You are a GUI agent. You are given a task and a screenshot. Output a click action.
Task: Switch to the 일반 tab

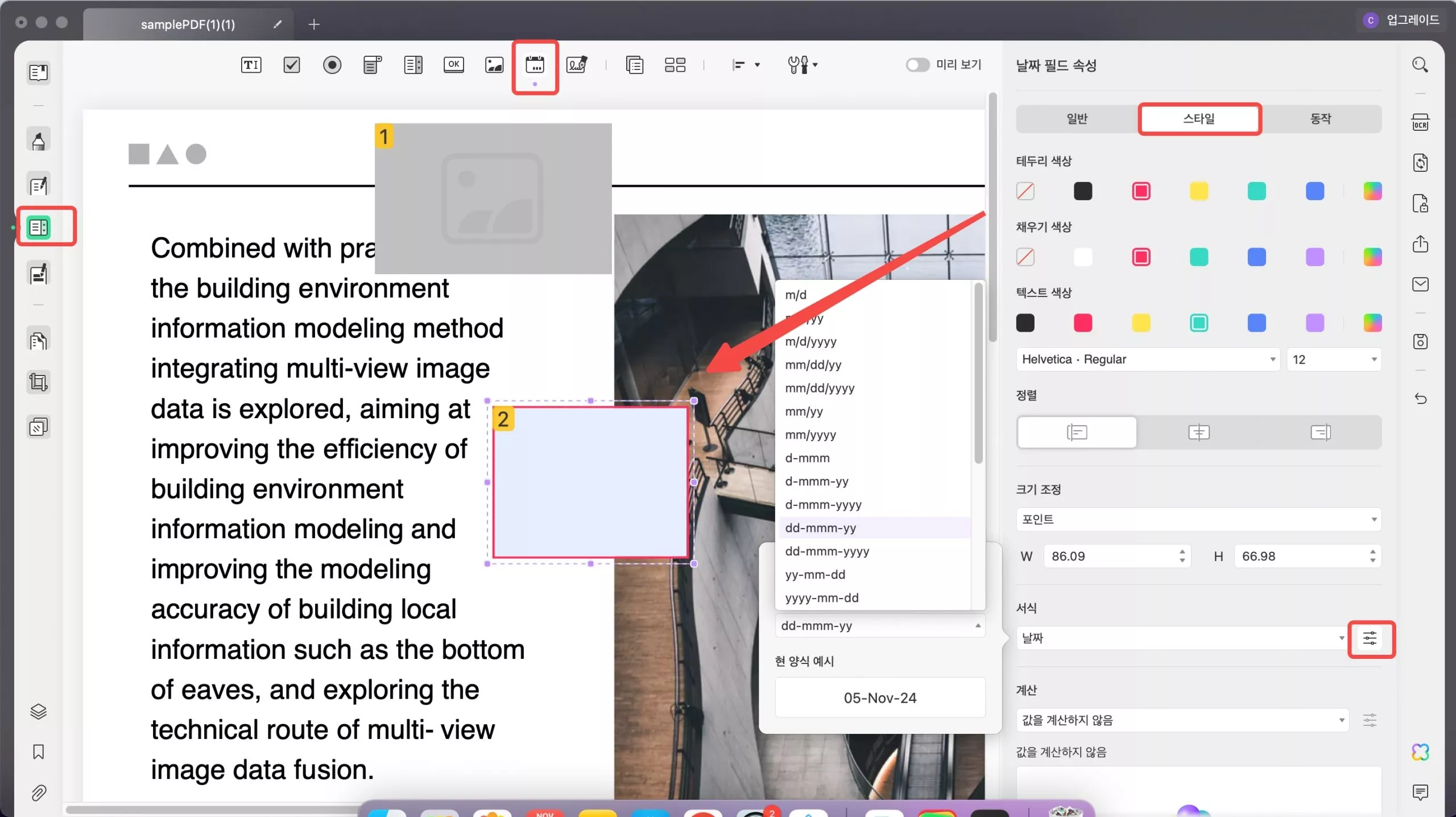[1077, 119]
